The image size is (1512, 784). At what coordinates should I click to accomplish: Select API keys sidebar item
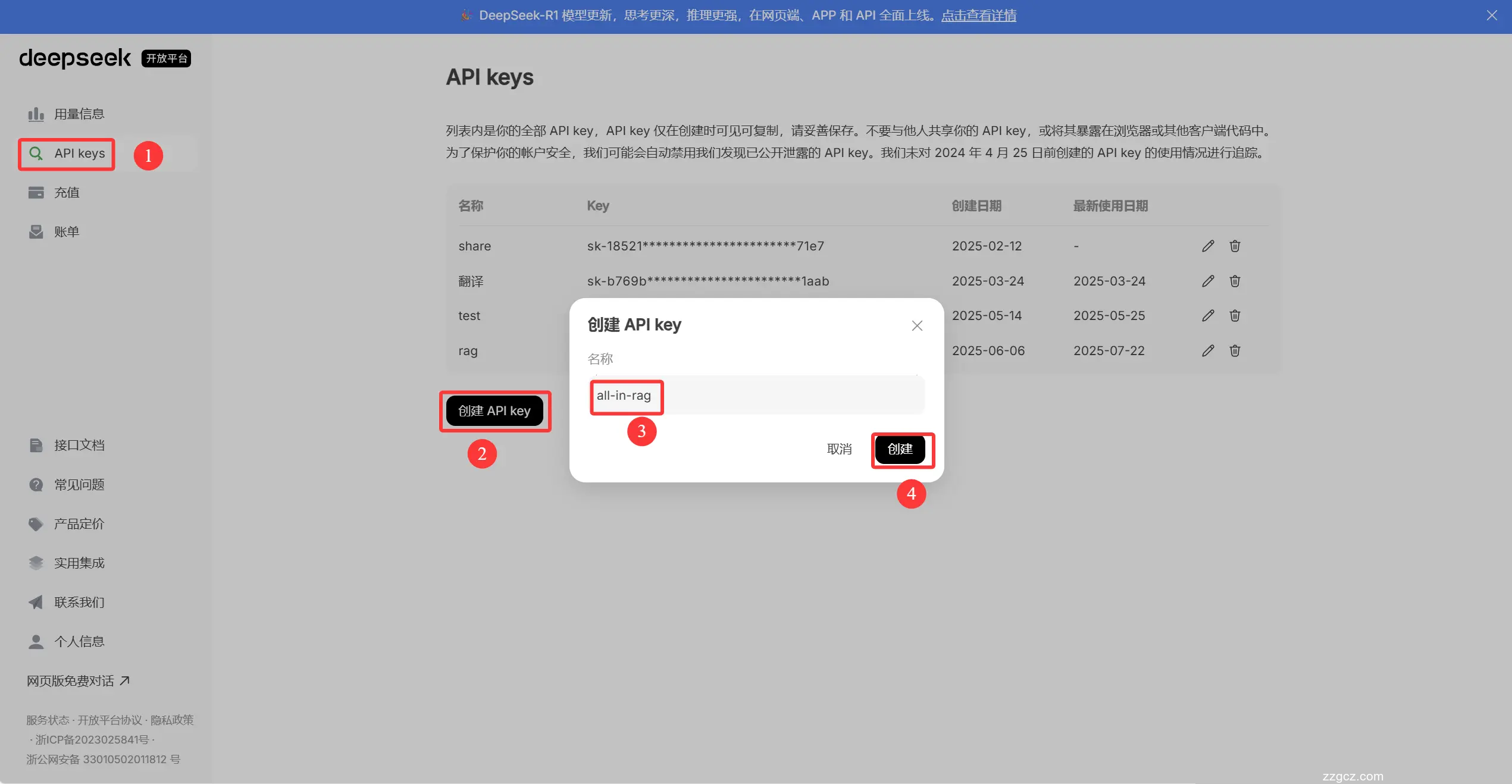79,153
